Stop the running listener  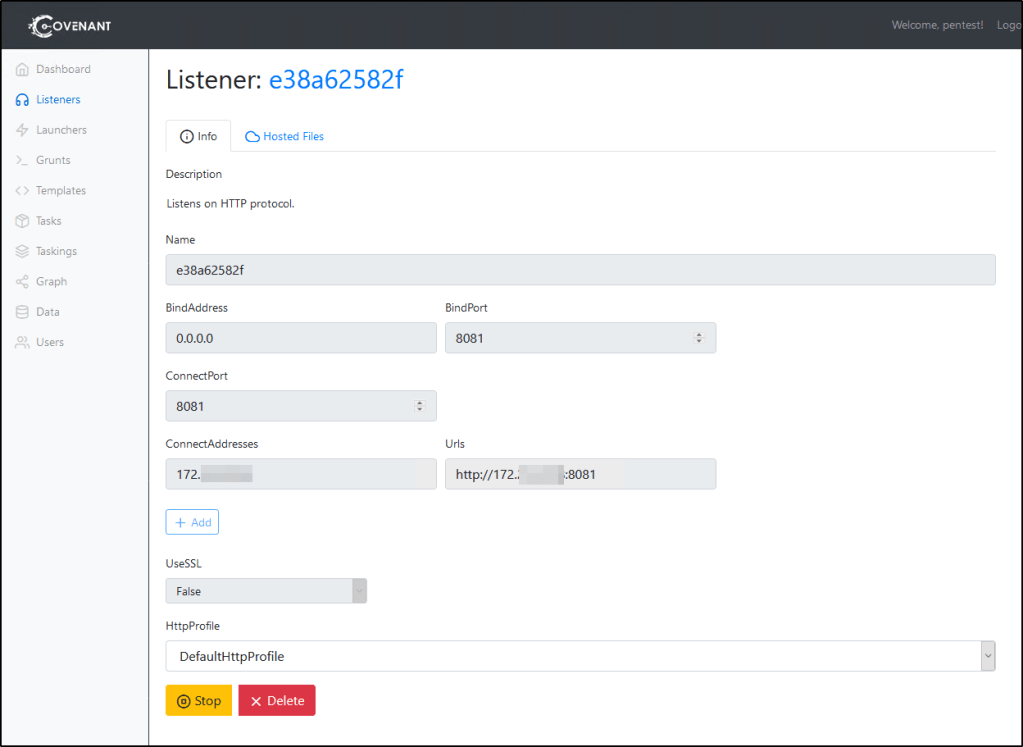pos(198,700)
